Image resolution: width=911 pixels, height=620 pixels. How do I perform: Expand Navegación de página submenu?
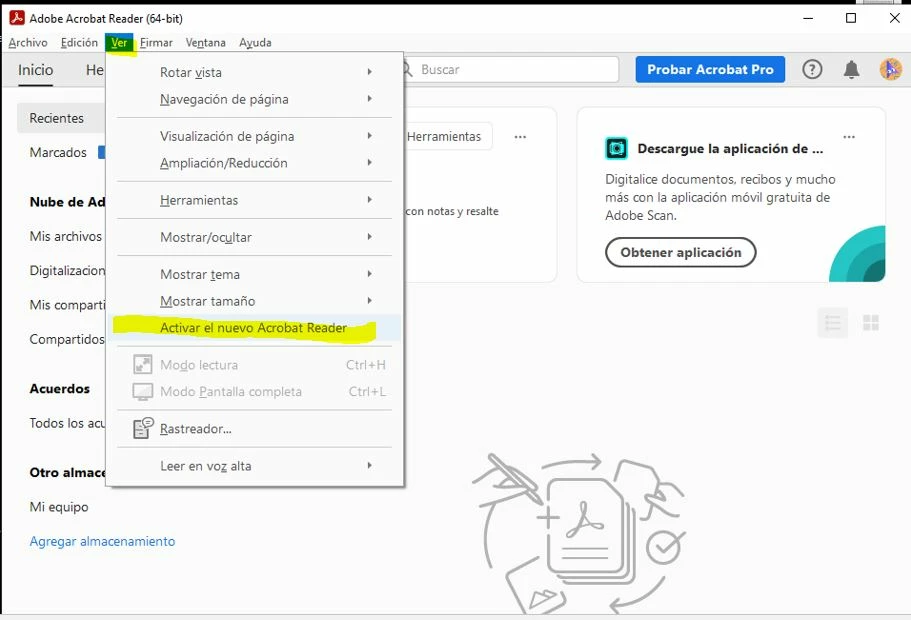coord(370,98)
